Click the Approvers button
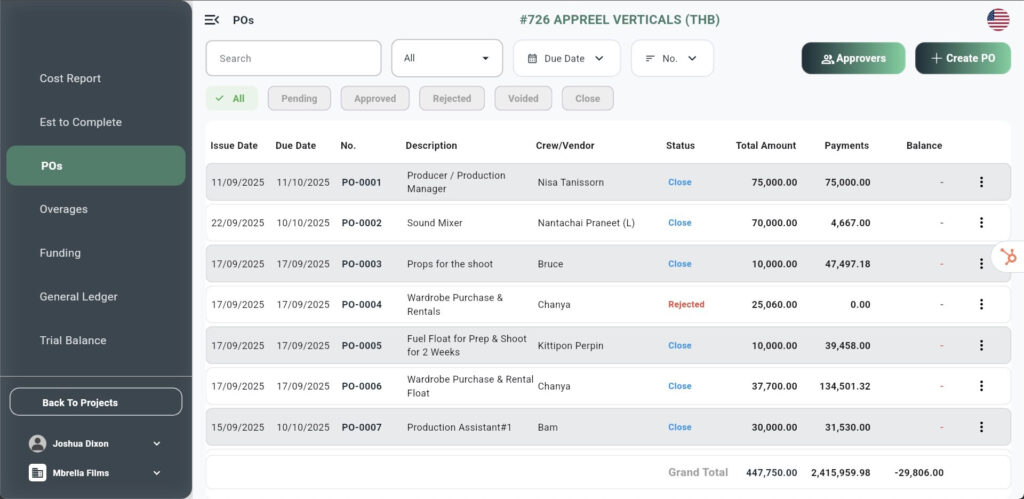Viewport: 1024px width, 499px height. (853, 58)
